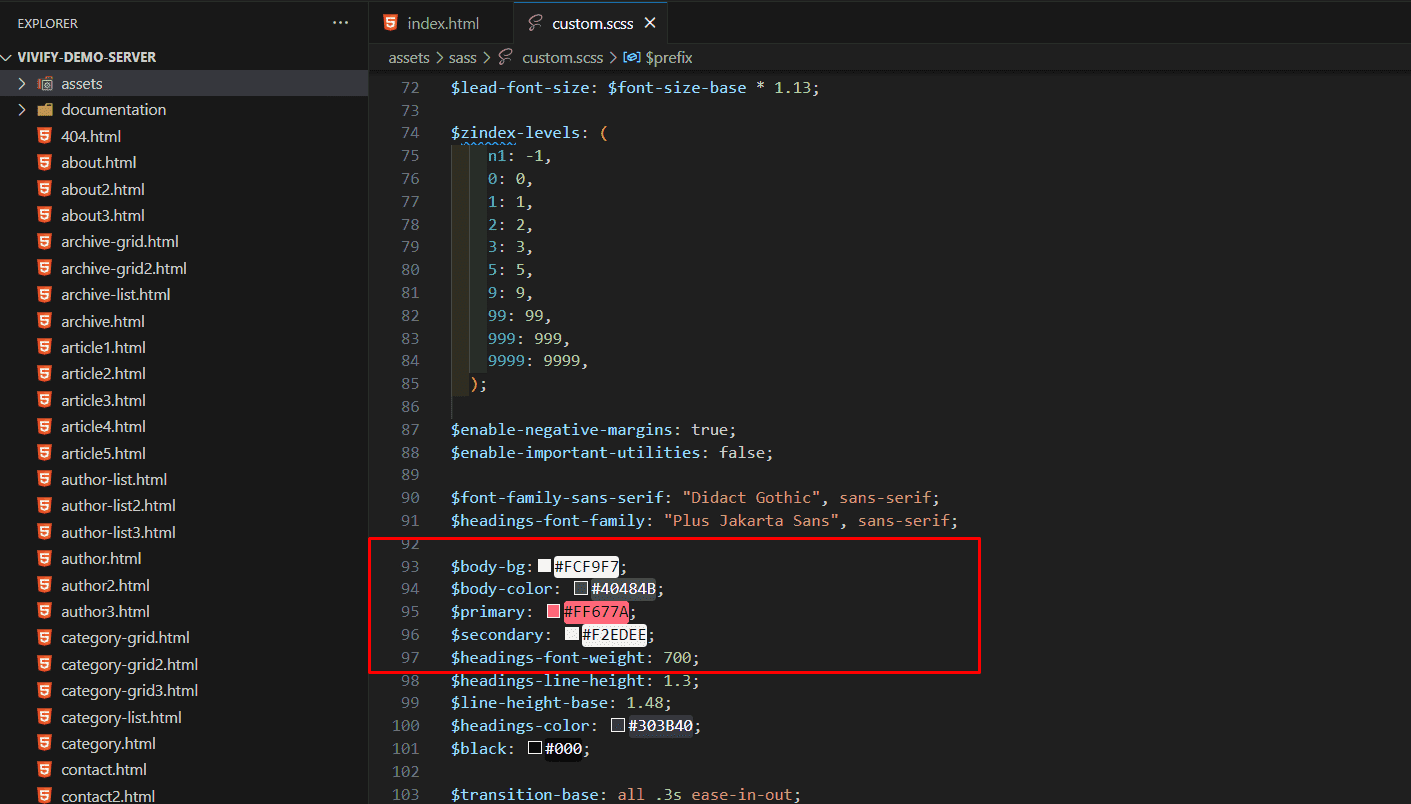Viewport: 1411px width, 804px height.
Task: Open color picker for $body-bg #FCF9F7
Action: [x=544, y=566]
